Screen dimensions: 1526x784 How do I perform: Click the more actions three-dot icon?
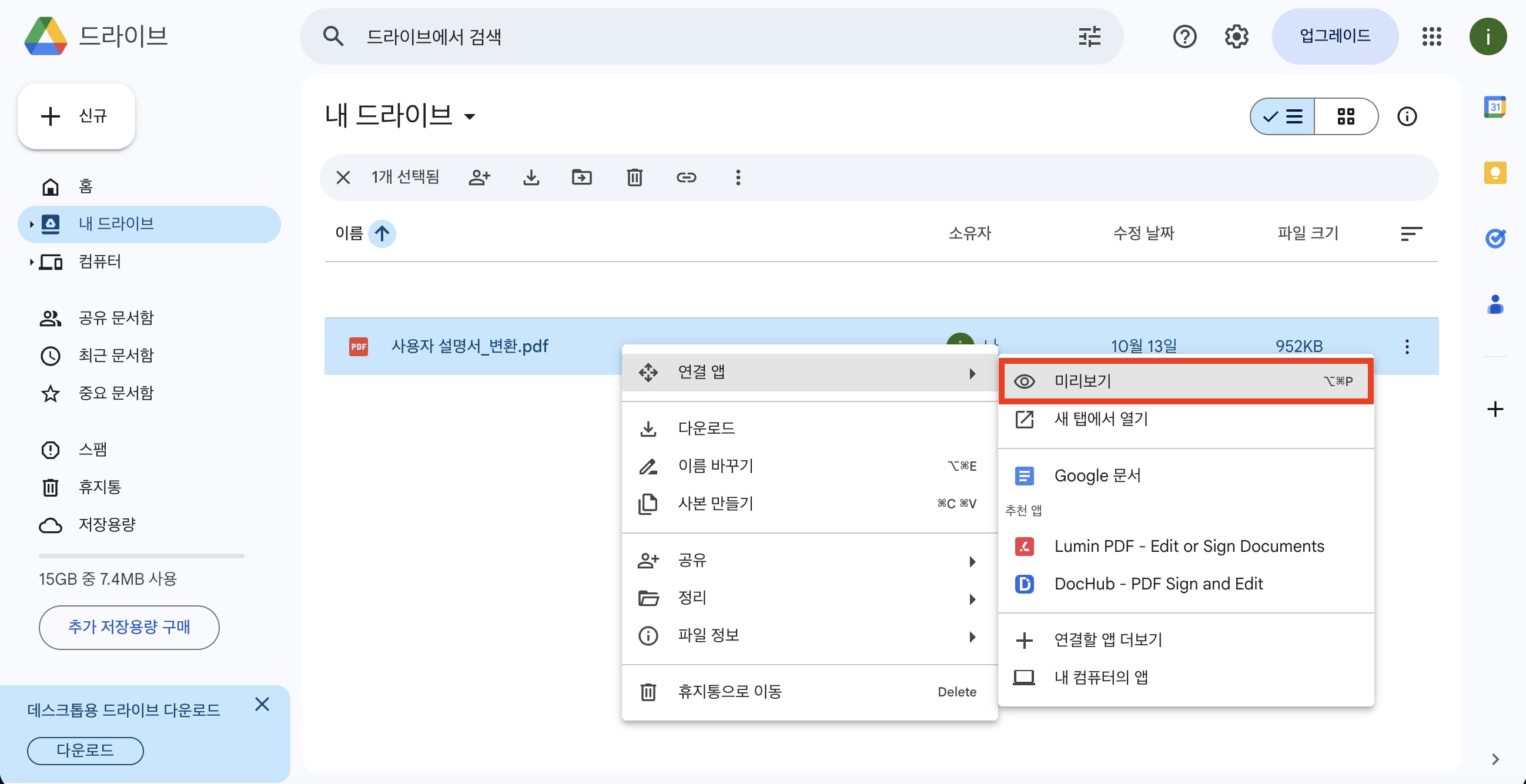coord(738,177)
